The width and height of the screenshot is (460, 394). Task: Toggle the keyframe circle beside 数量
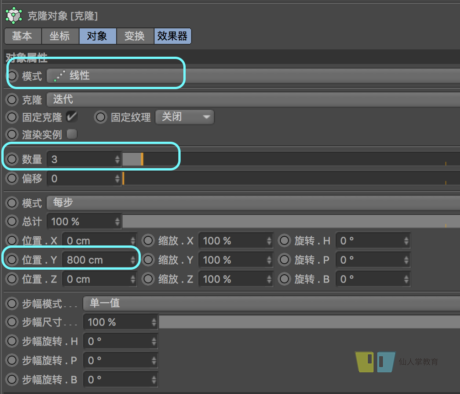[x=12, y=159]
